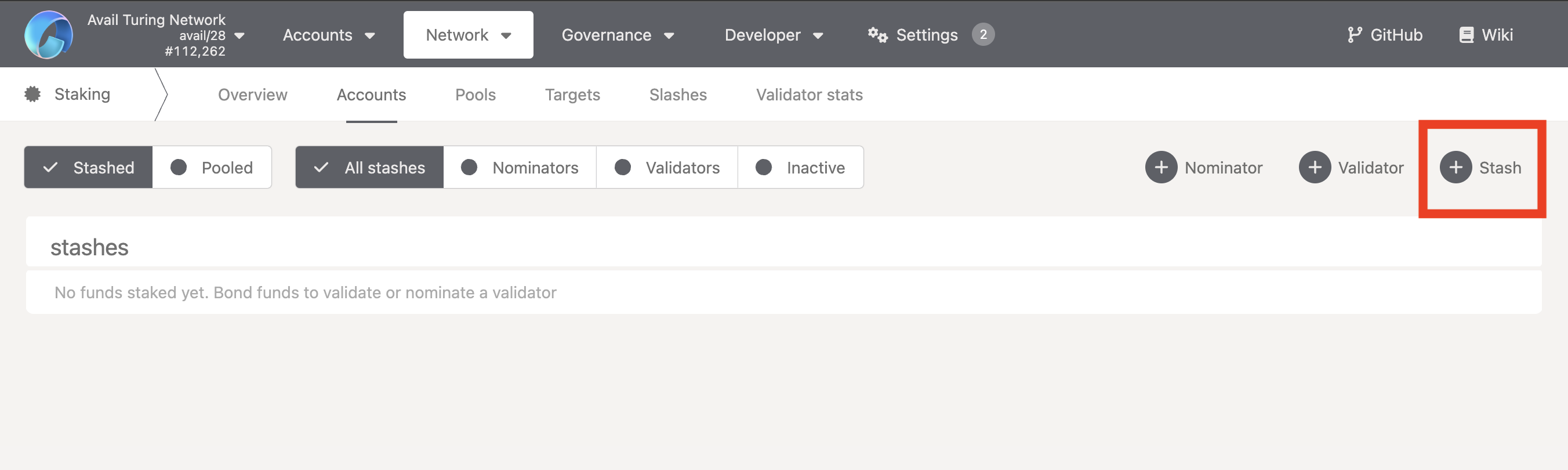Select the Validators stash filter
This screenshot has width=1568, height=470.
pyautogui.click(x=667, y=168)
